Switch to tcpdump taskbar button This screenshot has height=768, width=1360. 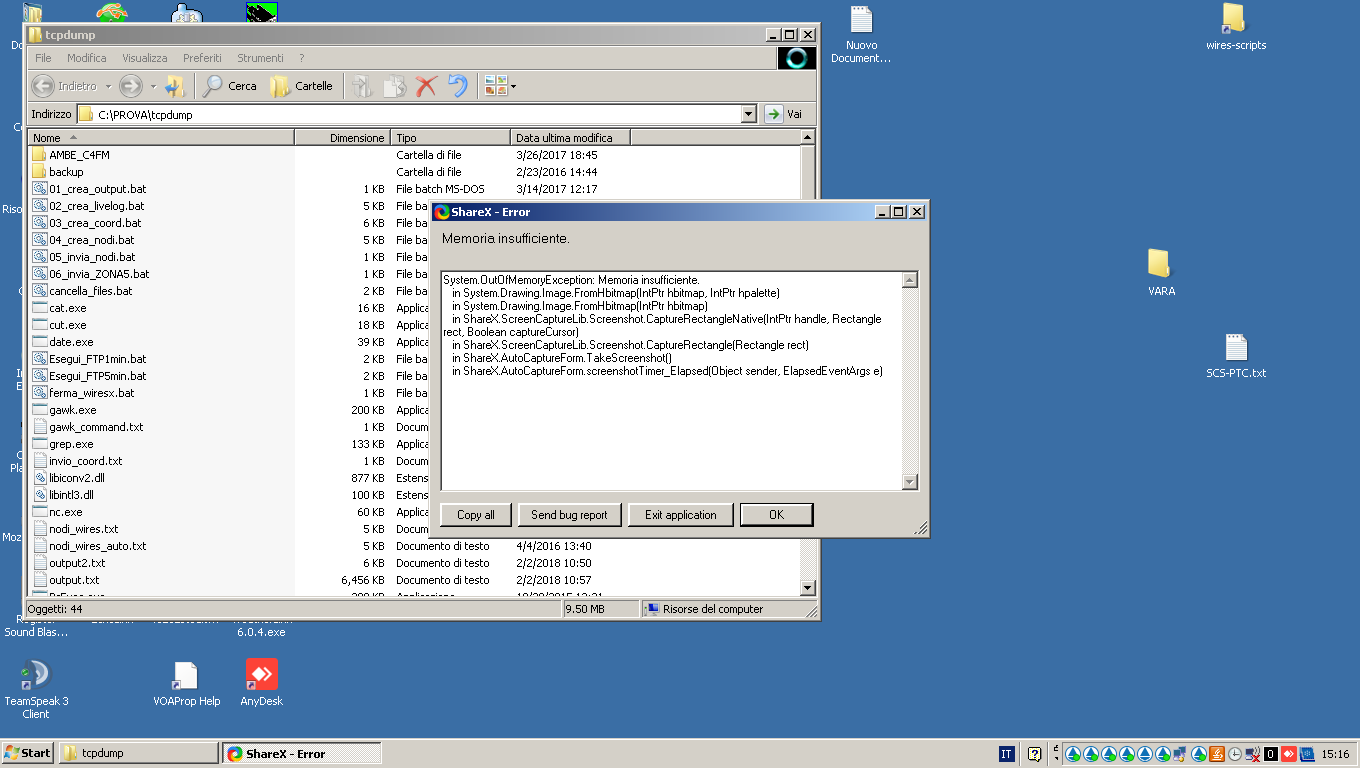click(x=139, y=753)
